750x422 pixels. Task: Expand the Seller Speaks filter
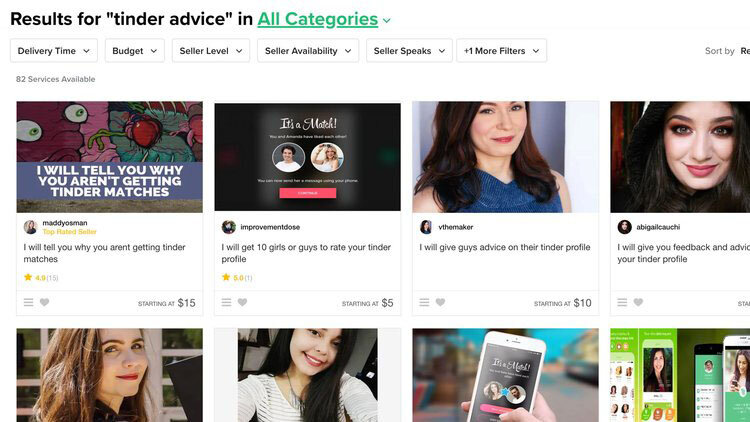tap(409, 51)
